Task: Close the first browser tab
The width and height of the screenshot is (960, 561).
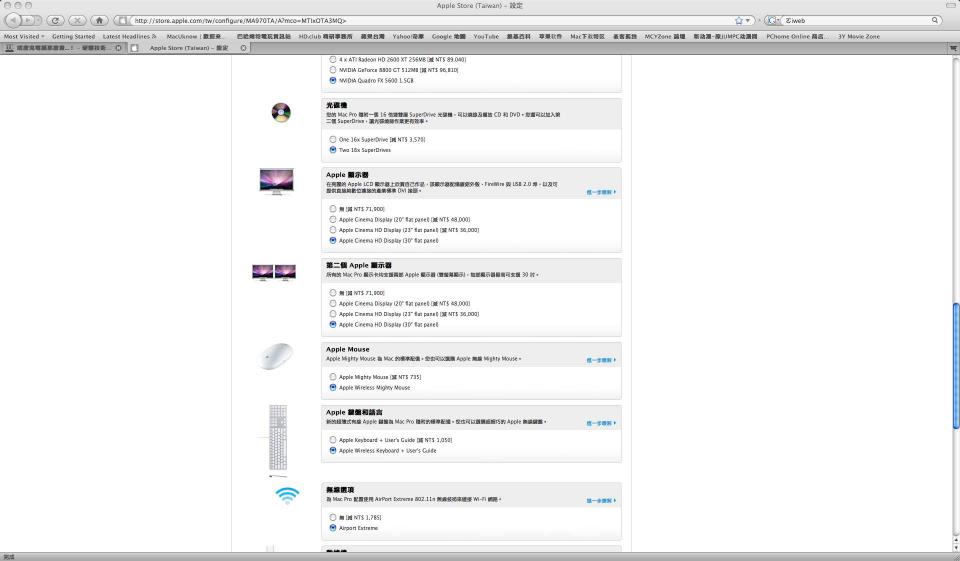Action: pyautogui.click(x=118, y=48)
